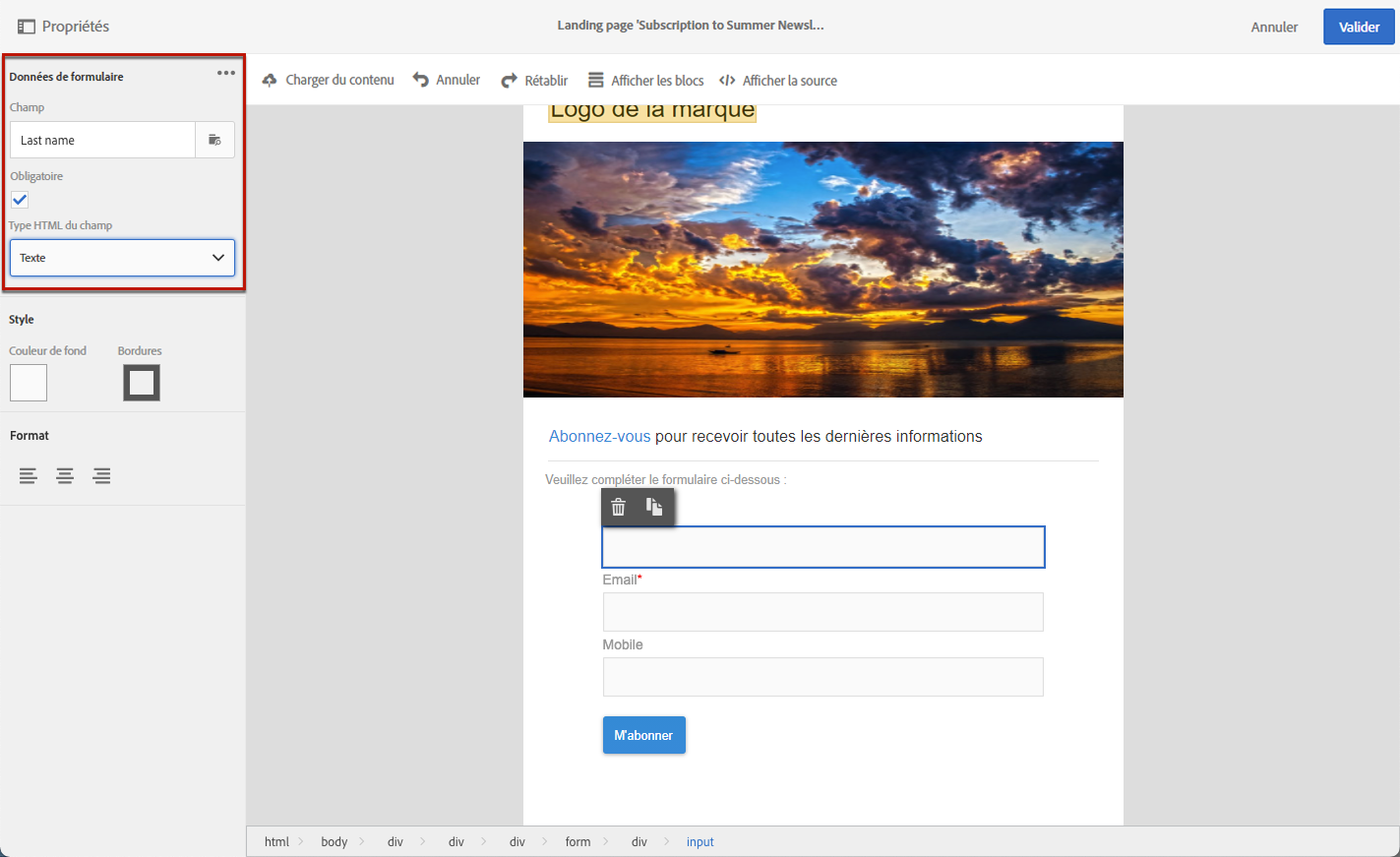Click the blue Valider button
Screen dimensions: 1400x857
[1359, 27]
